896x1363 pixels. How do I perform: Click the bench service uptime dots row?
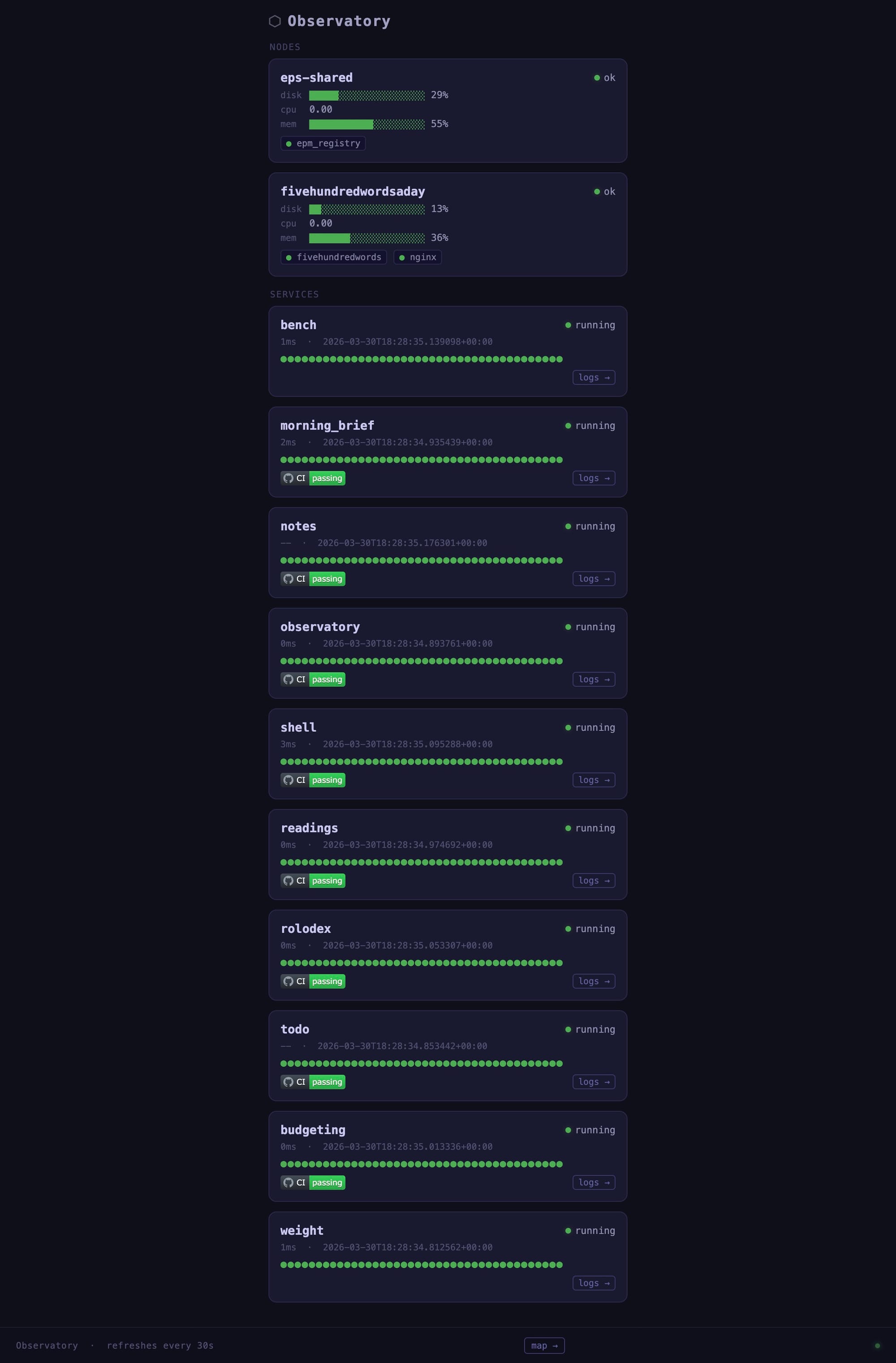(x=422, y=359)
